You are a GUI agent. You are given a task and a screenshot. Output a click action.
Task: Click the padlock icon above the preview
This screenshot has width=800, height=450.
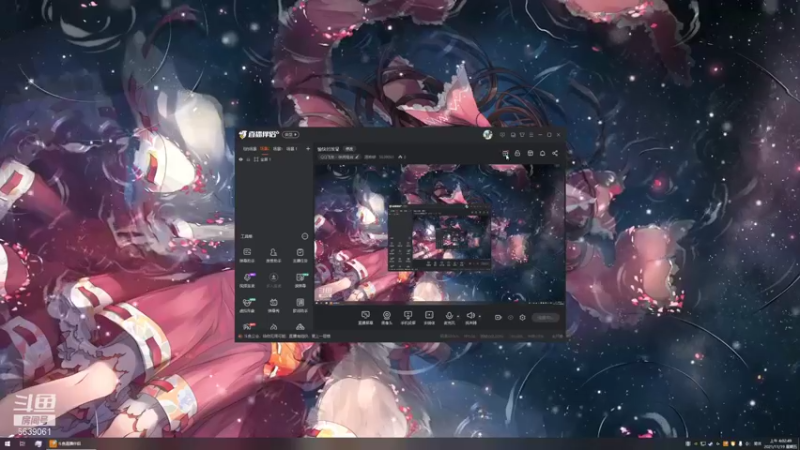pyautogui.click(x=517, y=153)
